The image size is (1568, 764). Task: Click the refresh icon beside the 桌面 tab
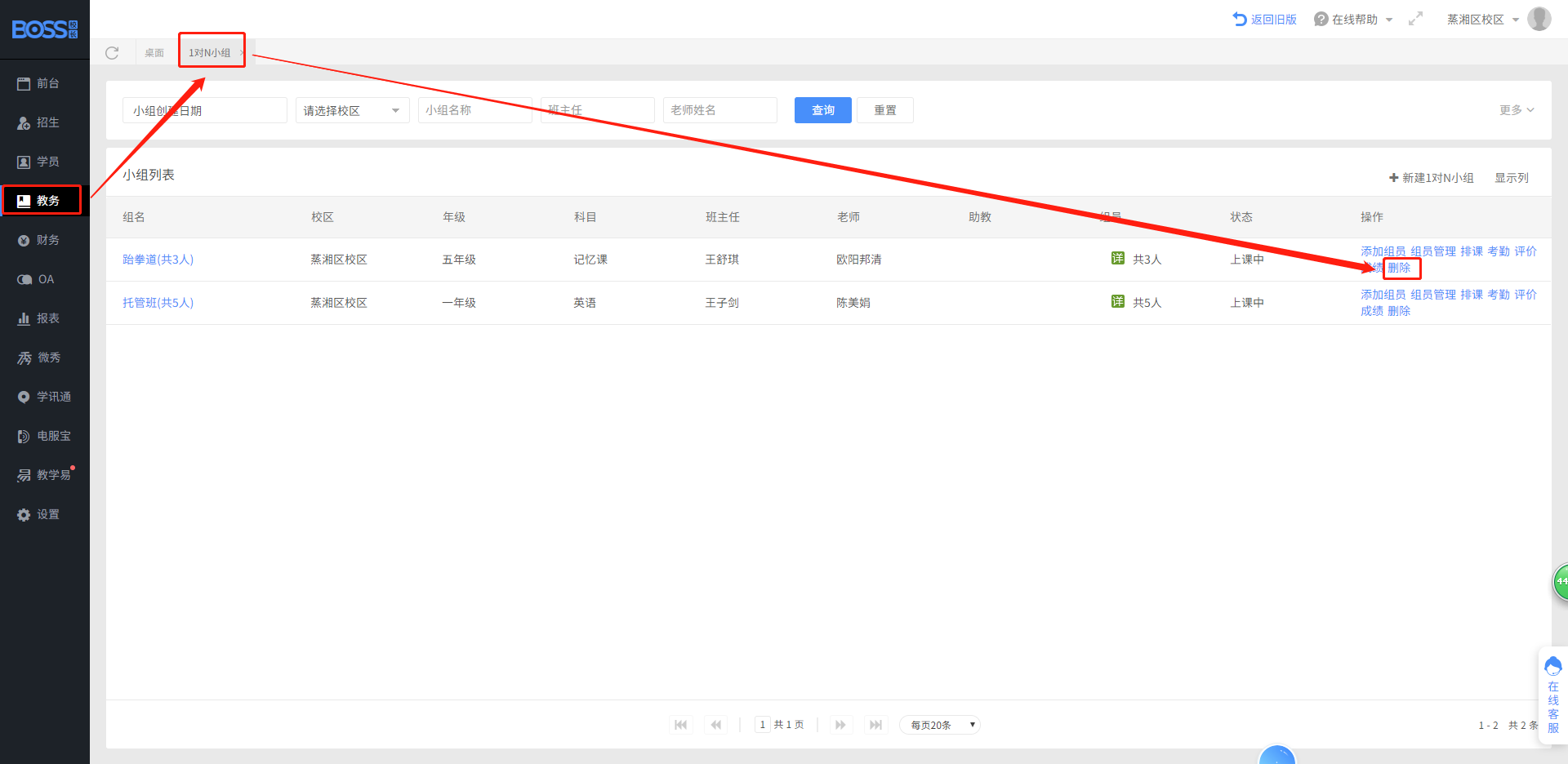[x=112, y=53]
